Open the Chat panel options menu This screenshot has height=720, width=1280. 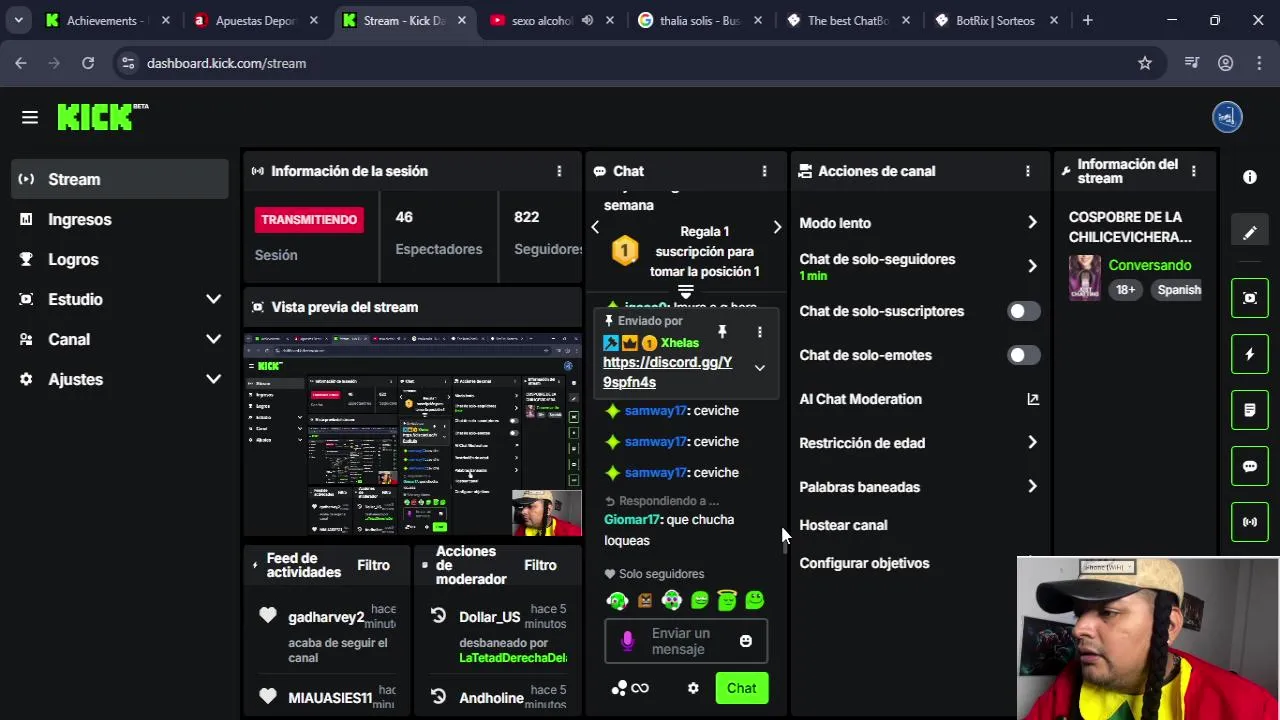(764, 171)
